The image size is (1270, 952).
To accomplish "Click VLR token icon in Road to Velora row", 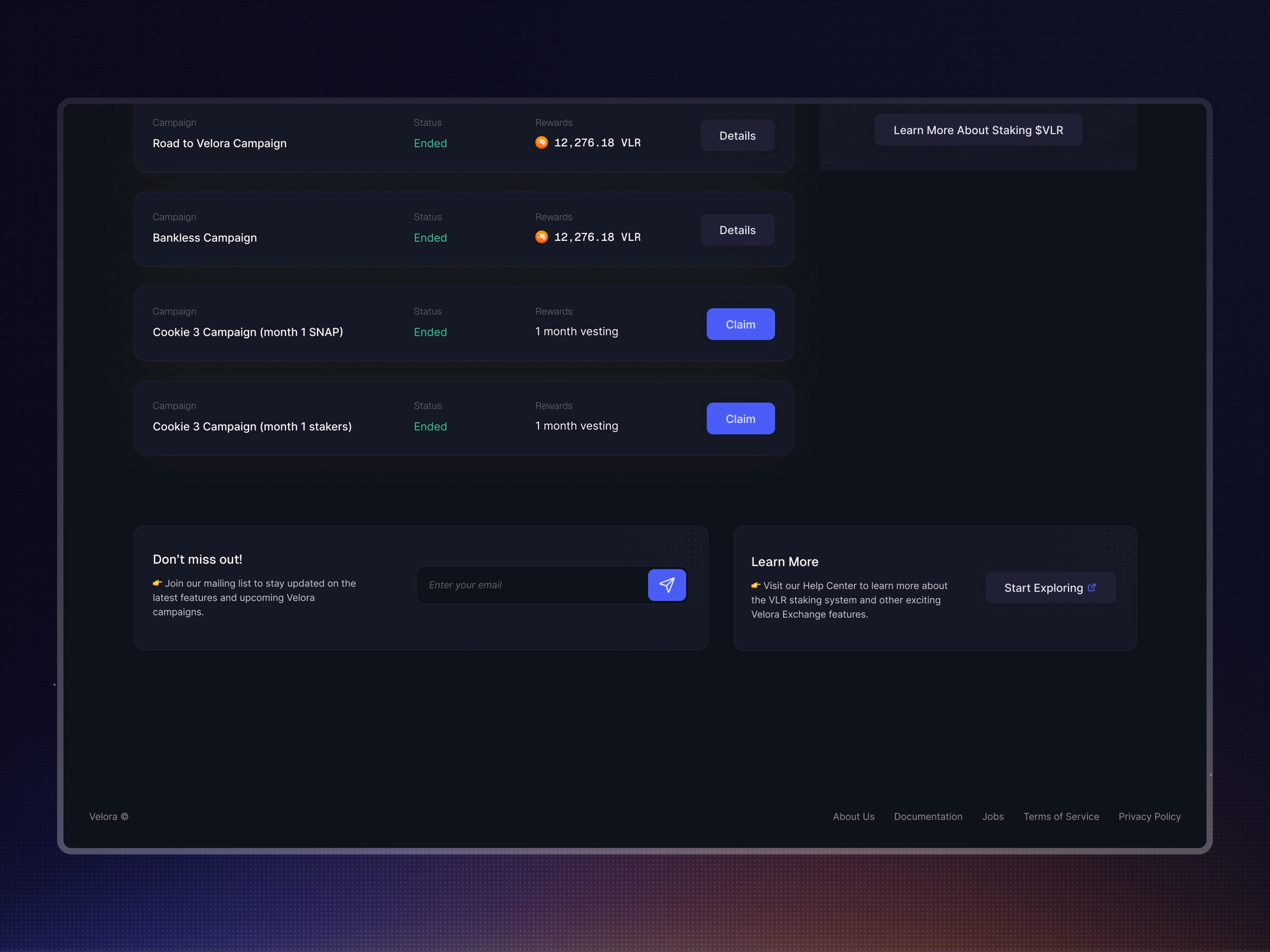I will coord(541,142).
